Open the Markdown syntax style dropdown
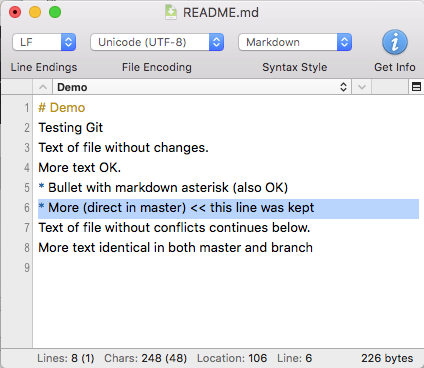This screenshot has height=368, width=424. point(295,42)
